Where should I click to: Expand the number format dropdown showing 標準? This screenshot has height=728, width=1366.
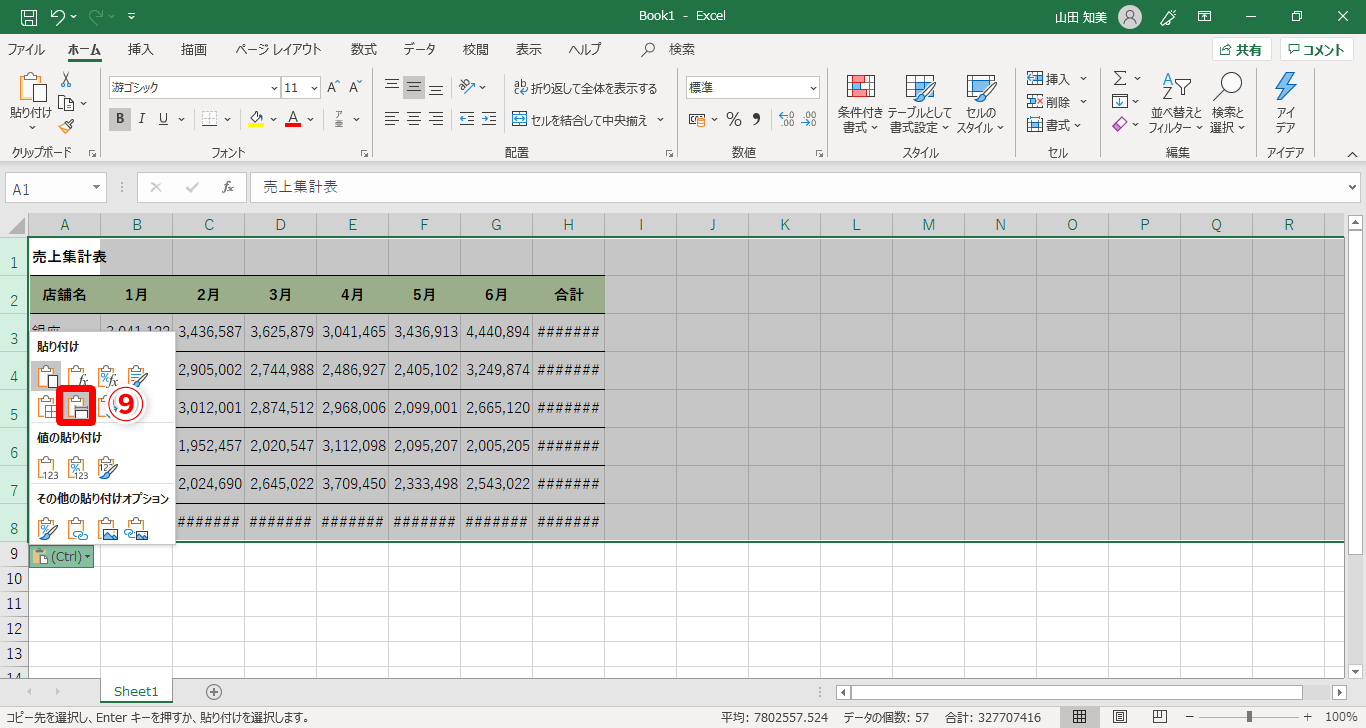point(812,88)
